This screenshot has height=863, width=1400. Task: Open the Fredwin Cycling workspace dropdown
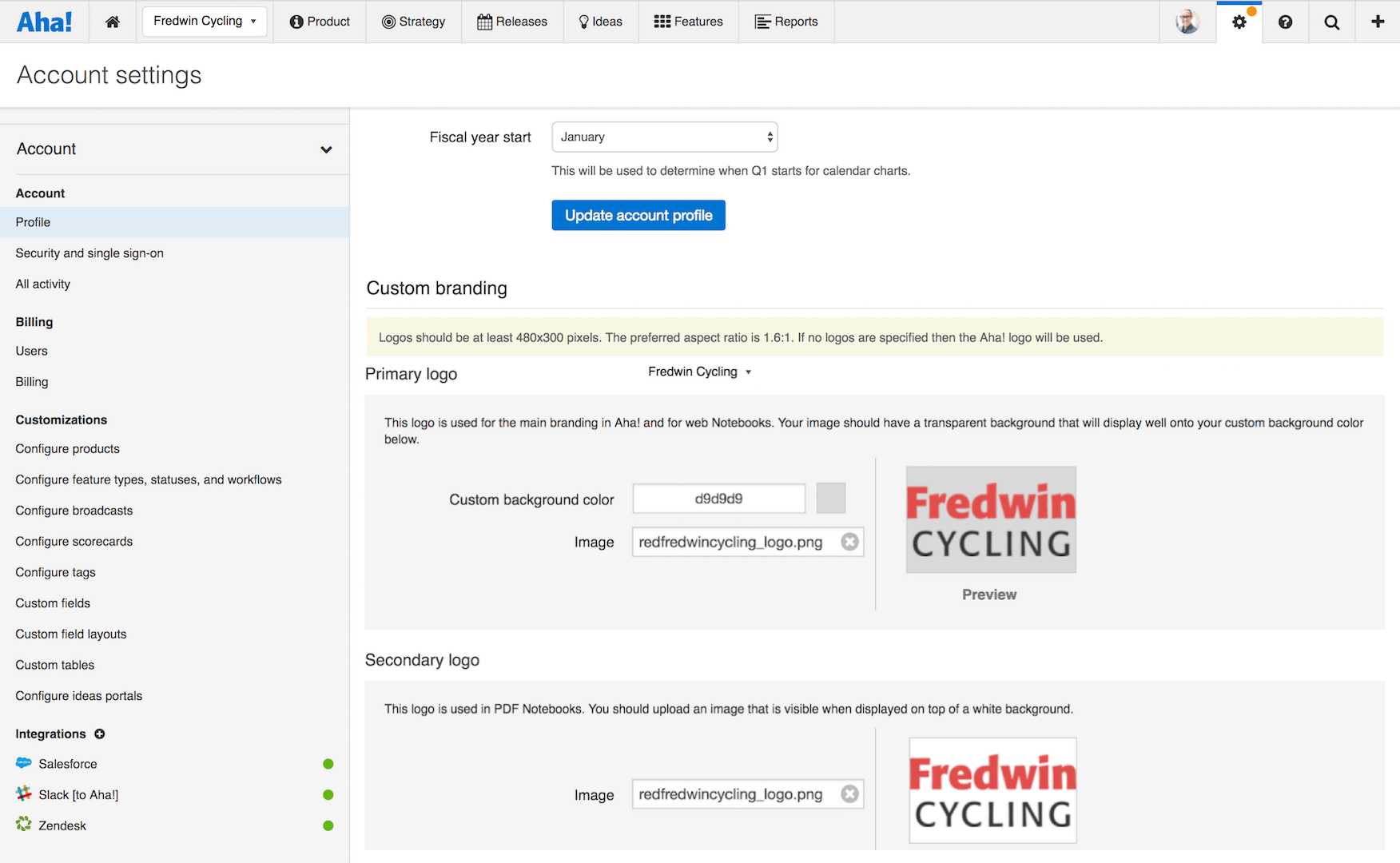(205, 22)
